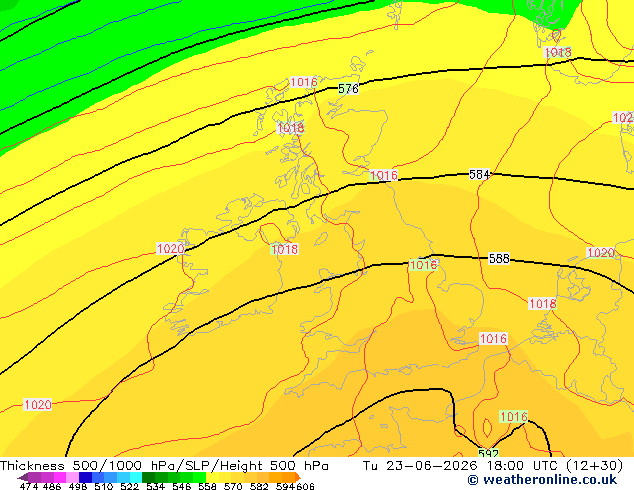Image resolution: width=634 pixels, height=490 pixels.
Task: Click the 510 legend value
Action: pyautogui.click(x=104, y=486)
